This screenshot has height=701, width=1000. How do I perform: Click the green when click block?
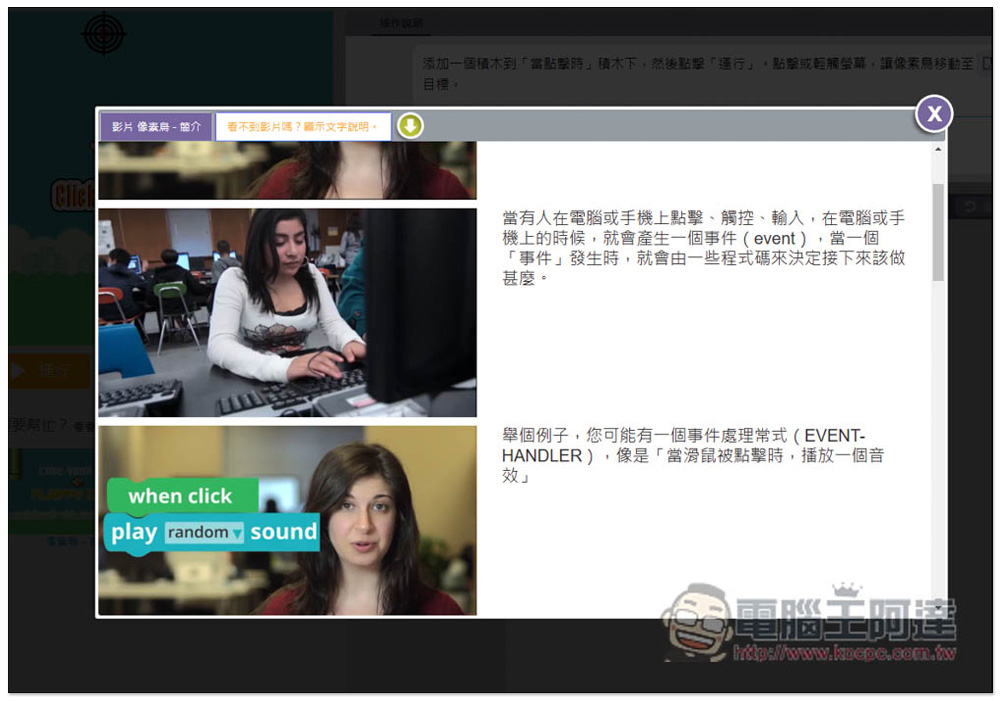click(180, 496)
